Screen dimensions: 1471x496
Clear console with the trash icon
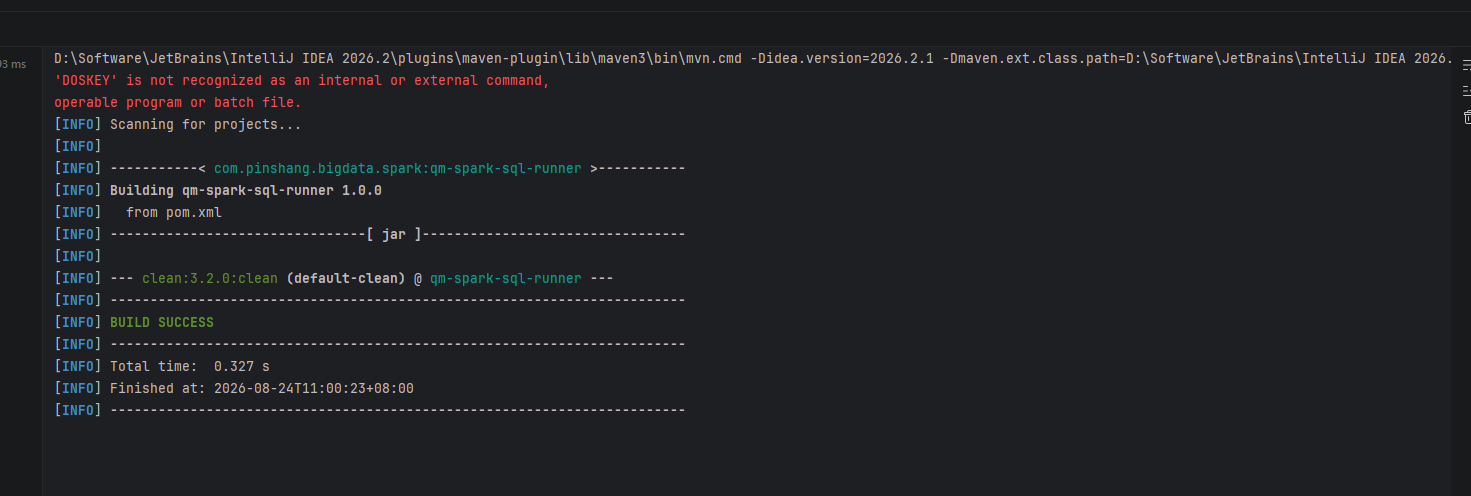(1466, 117)
